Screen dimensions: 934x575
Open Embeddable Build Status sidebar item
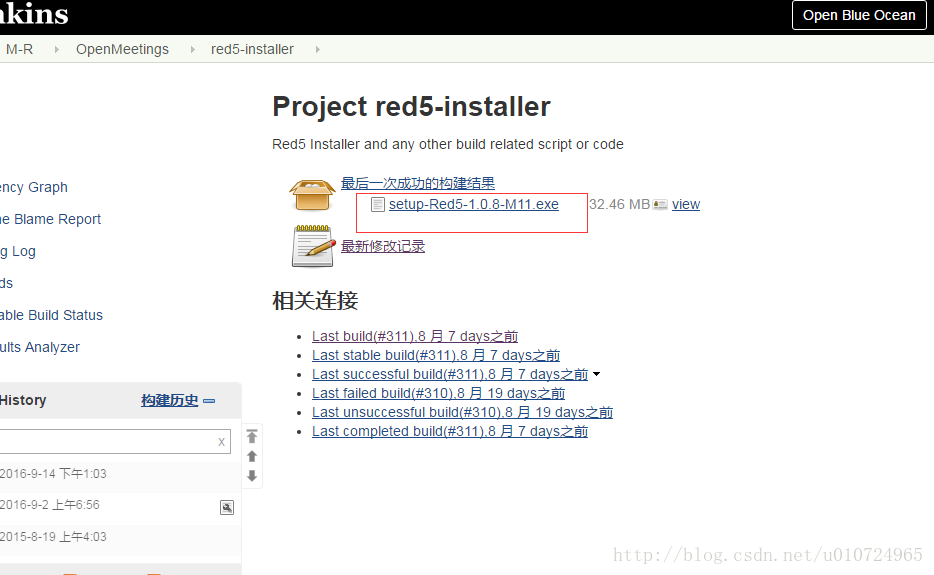tap(51, 315)
